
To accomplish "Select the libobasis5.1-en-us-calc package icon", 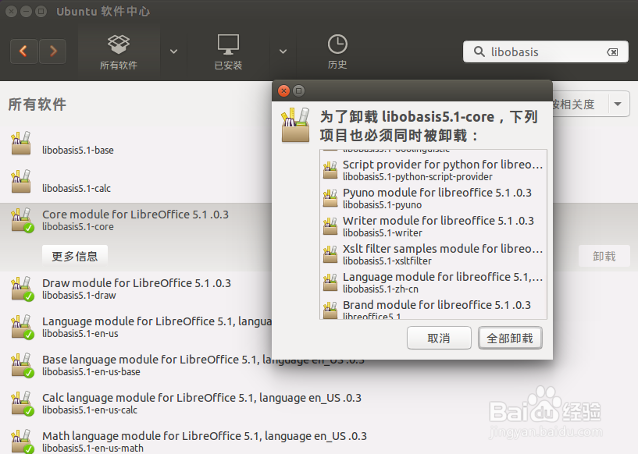I will click(x=22, y=404).
